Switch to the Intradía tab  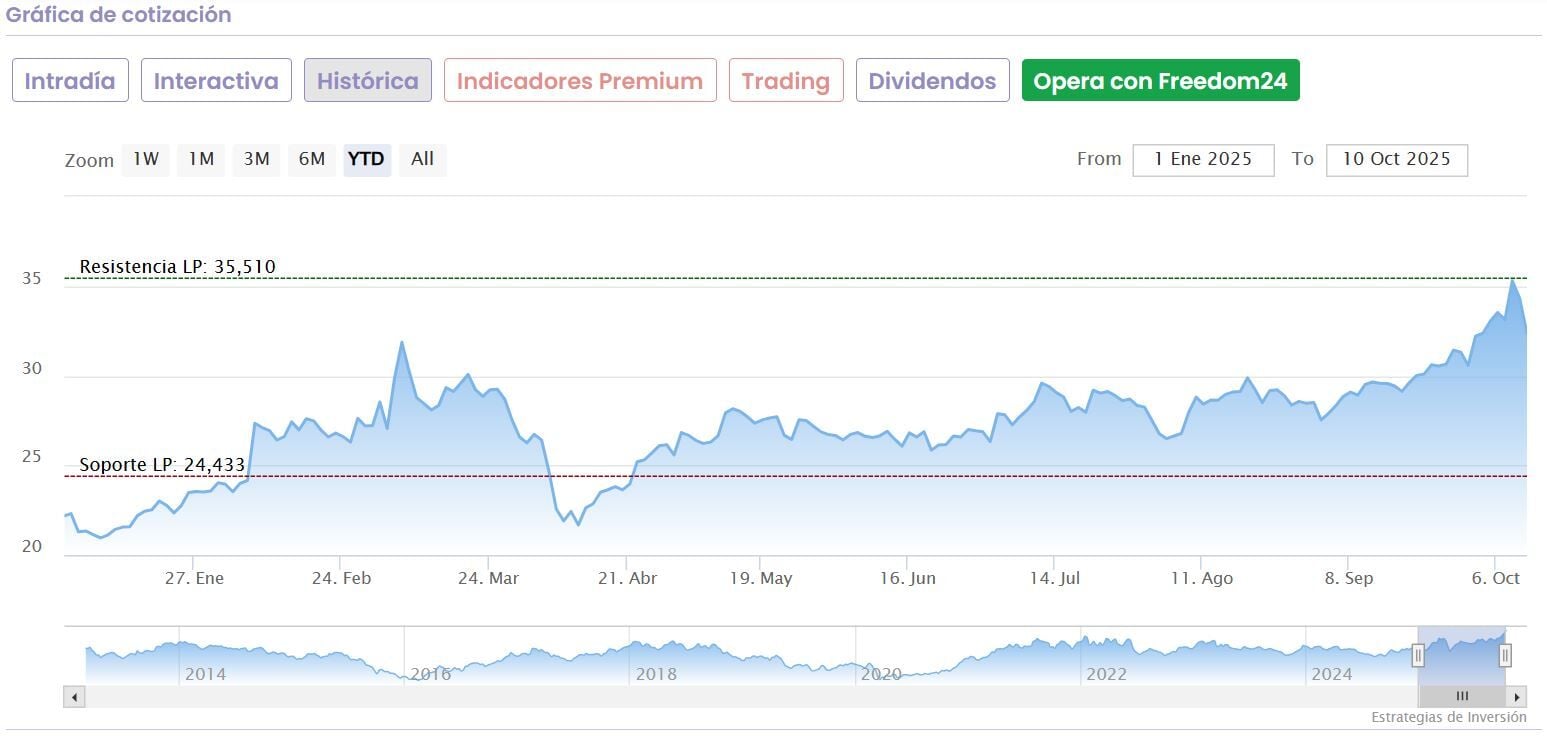70,81
